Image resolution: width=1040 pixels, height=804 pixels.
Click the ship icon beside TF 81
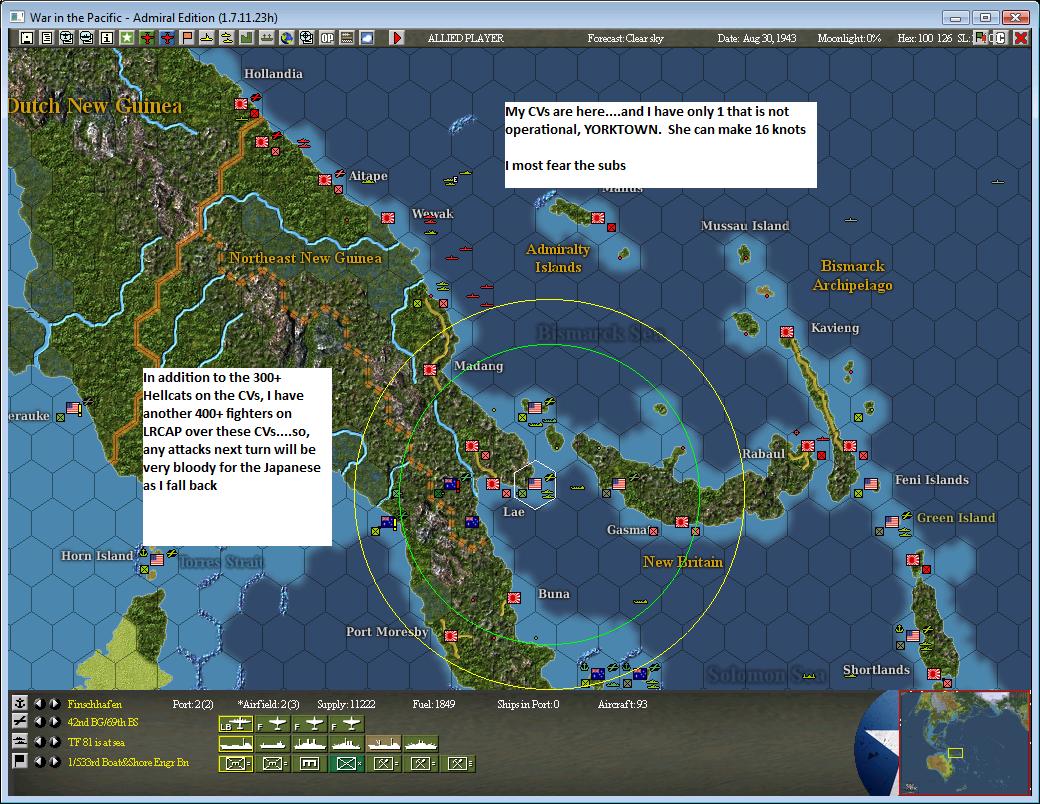point(20,741)
